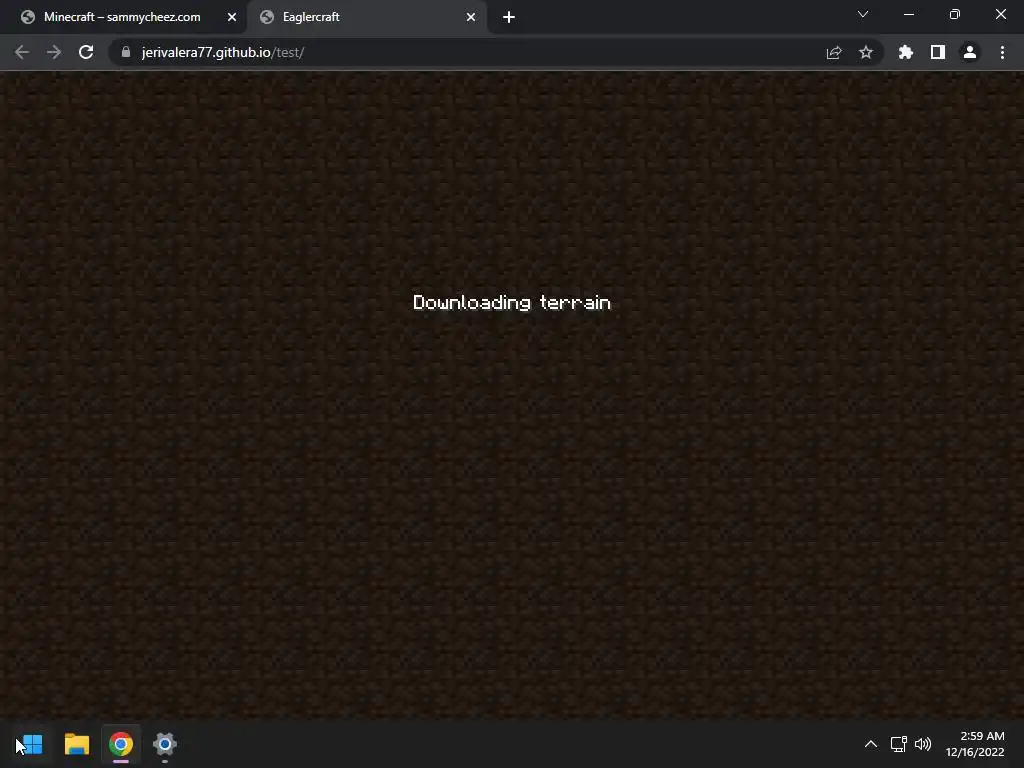This screenshot has height=768, width=1024.
Task: Open the Windows Start menu
Action: click(x=31, y=744)
